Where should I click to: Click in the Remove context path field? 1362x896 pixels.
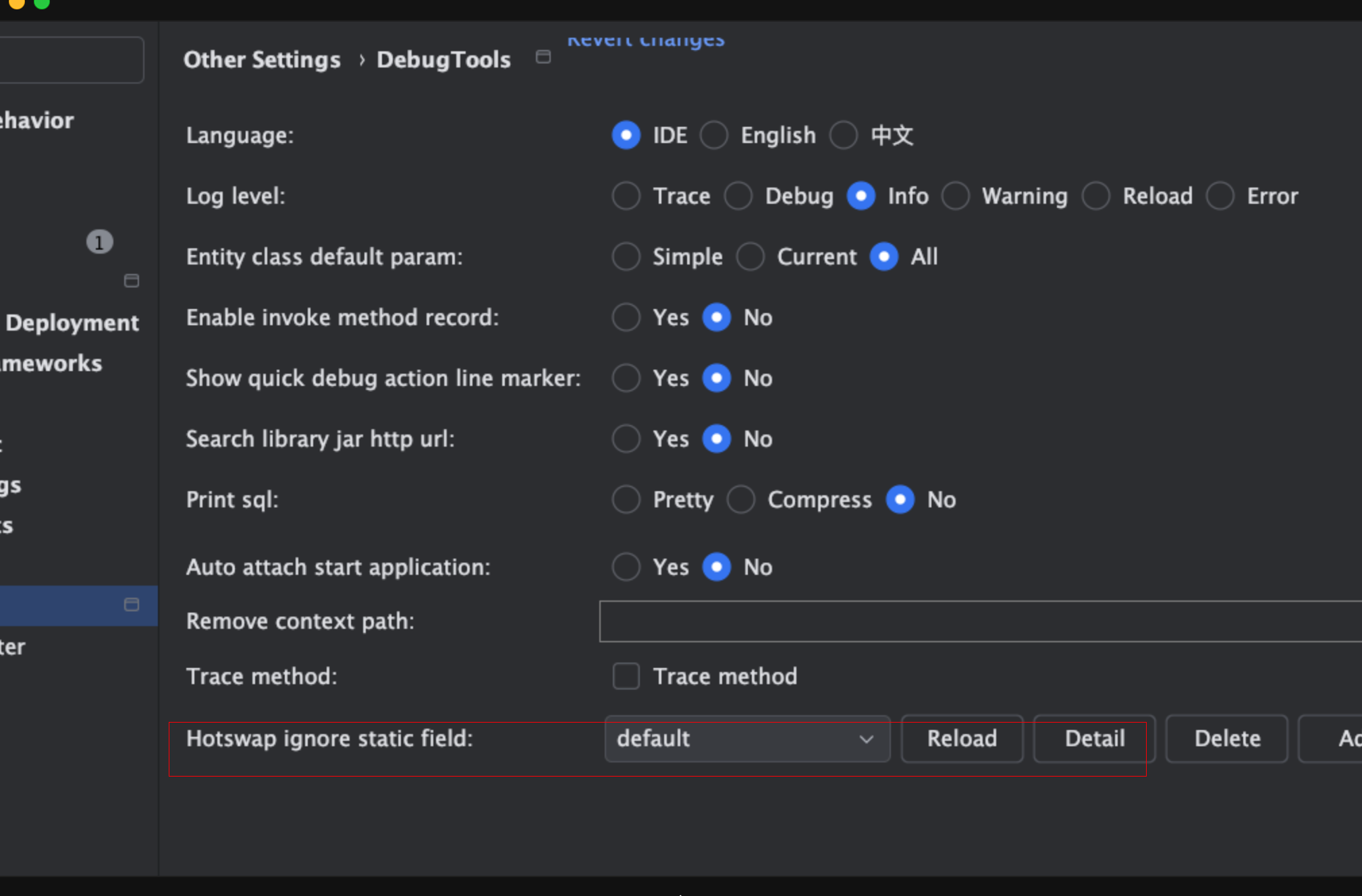click(x=979, y=621)
